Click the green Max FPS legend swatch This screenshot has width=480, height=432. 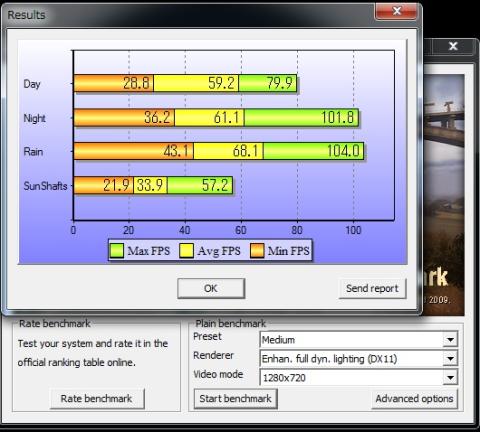tap(117, 251)
